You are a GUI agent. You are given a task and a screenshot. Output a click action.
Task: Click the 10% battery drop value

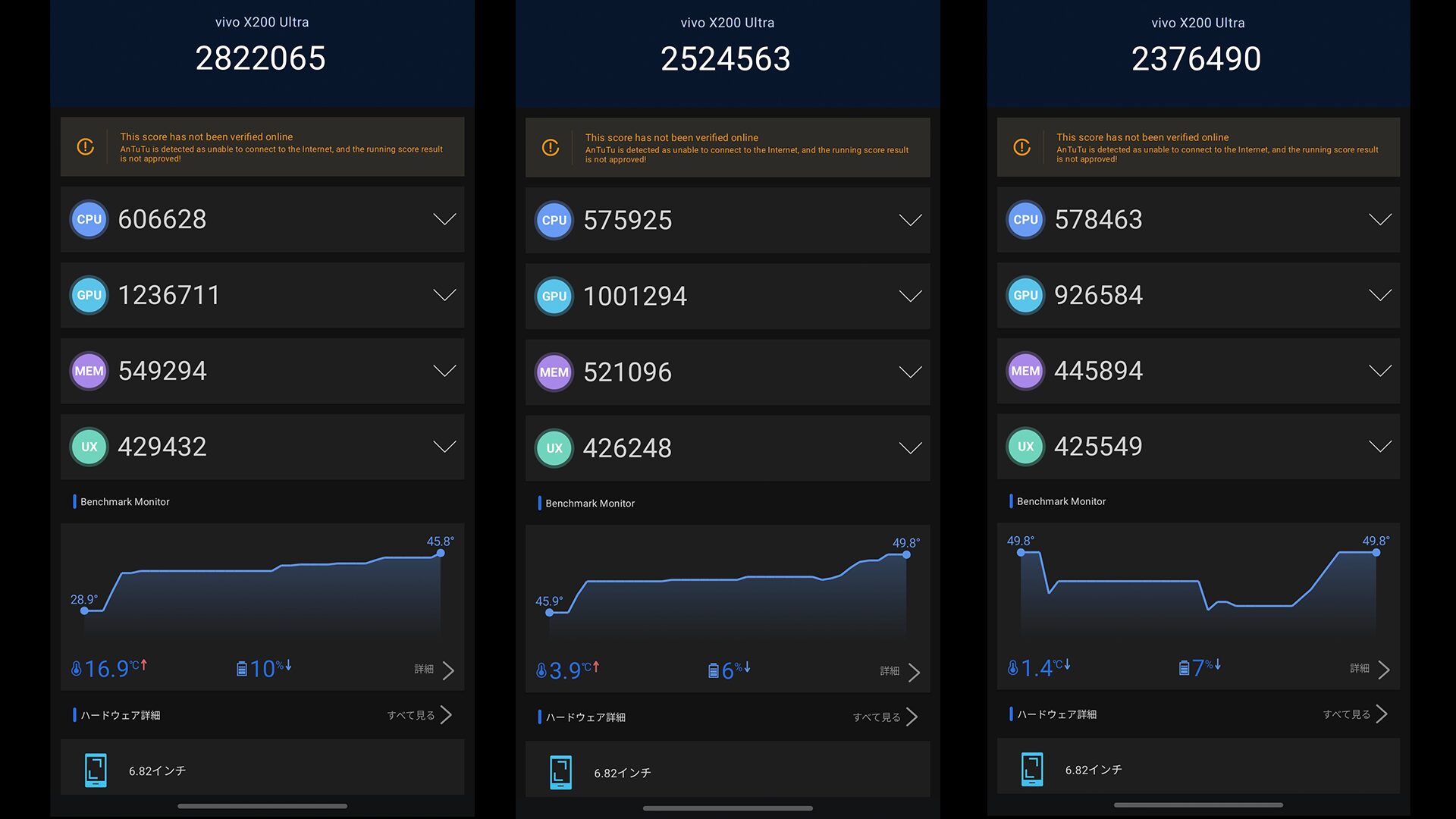tap(271, 669)
